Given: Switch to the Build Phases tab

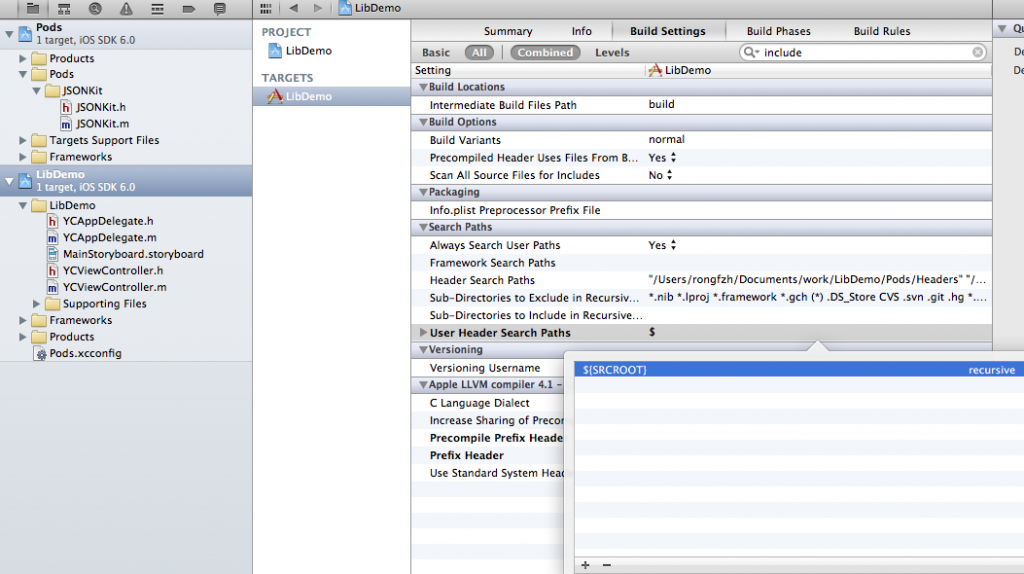Looking at the screenshot, I should coord(778,31).
